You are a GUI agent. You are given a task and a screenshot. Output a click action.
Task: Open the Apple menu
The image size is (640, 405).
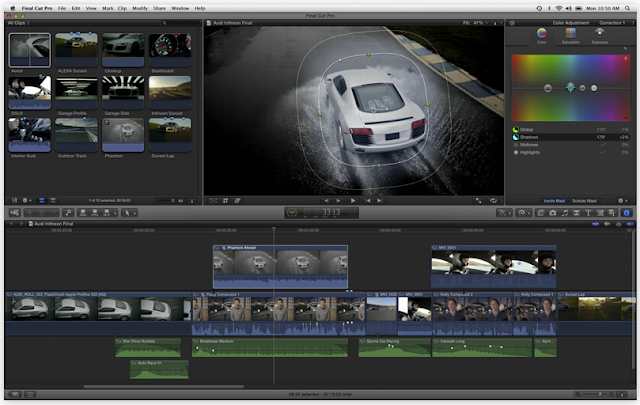point(13,8)
